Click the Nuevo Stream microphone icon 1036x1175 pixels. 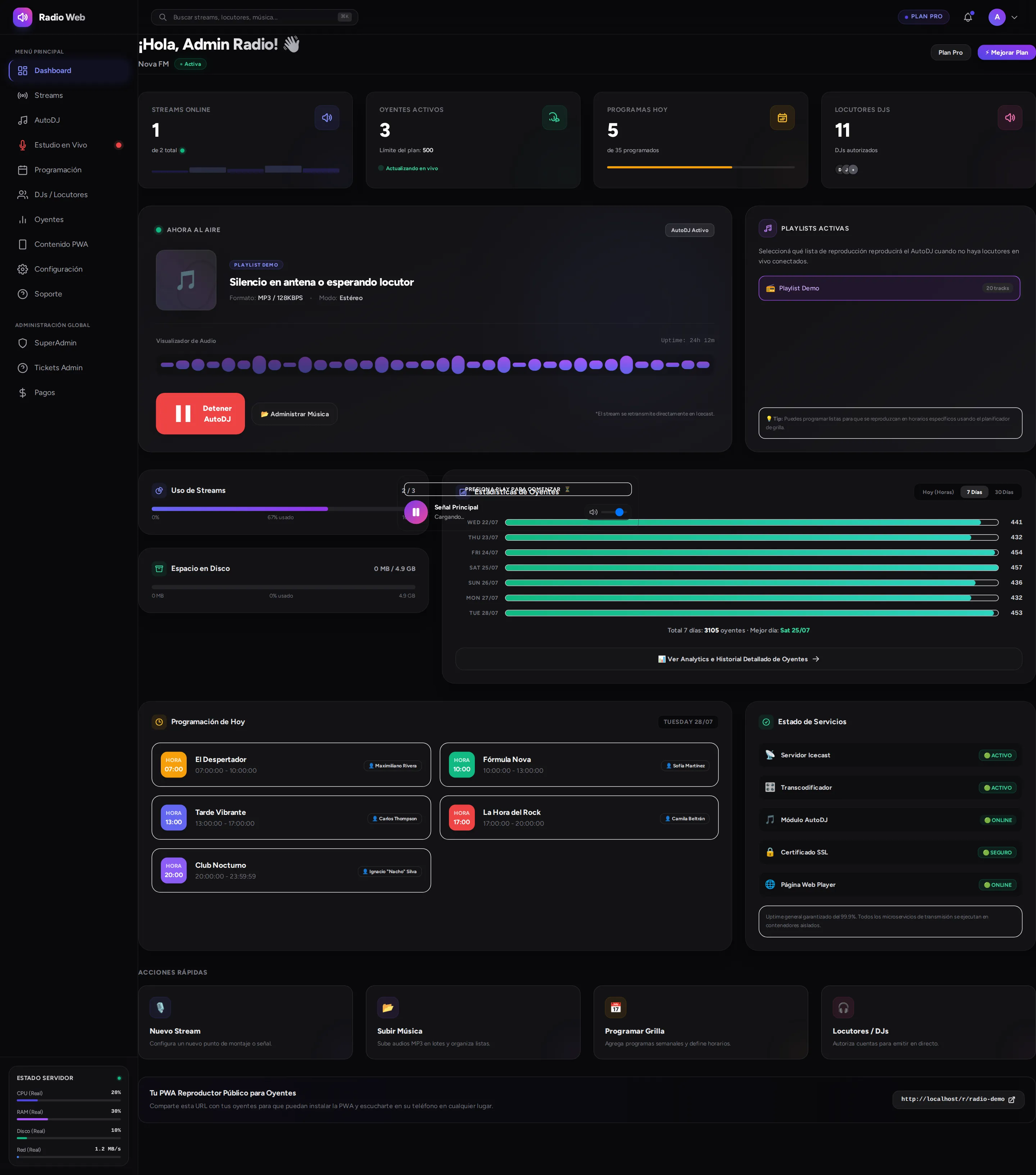pos(160,1007)
